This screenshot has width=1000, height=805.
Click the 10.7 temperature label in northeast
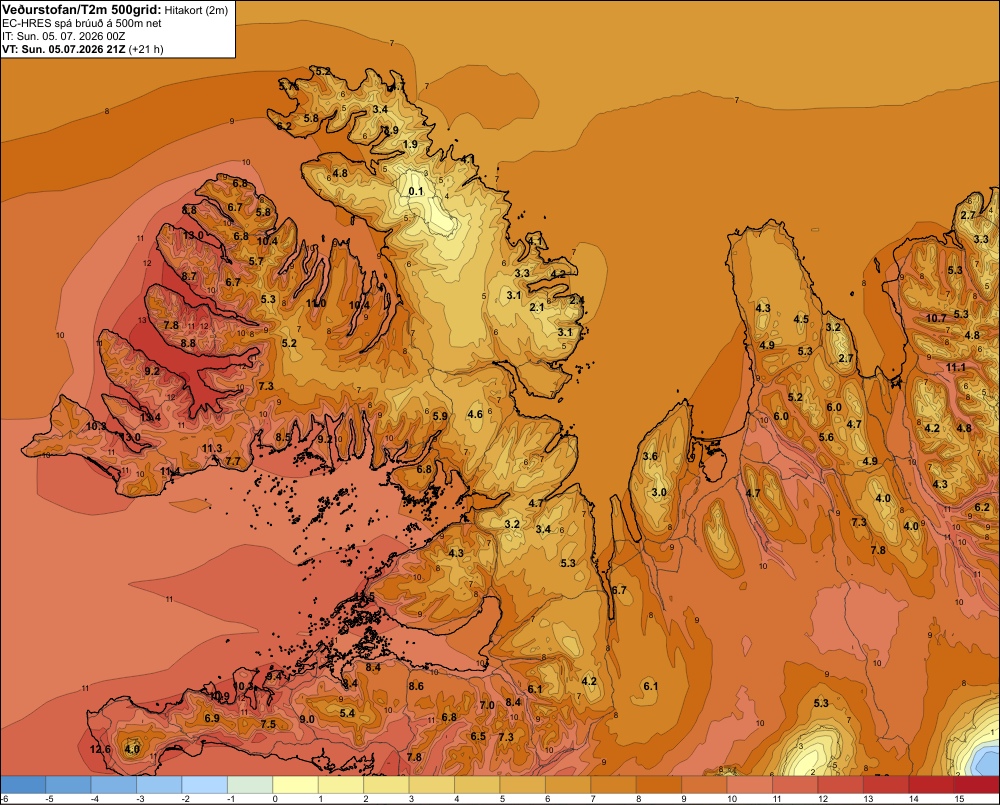point(936,318)
